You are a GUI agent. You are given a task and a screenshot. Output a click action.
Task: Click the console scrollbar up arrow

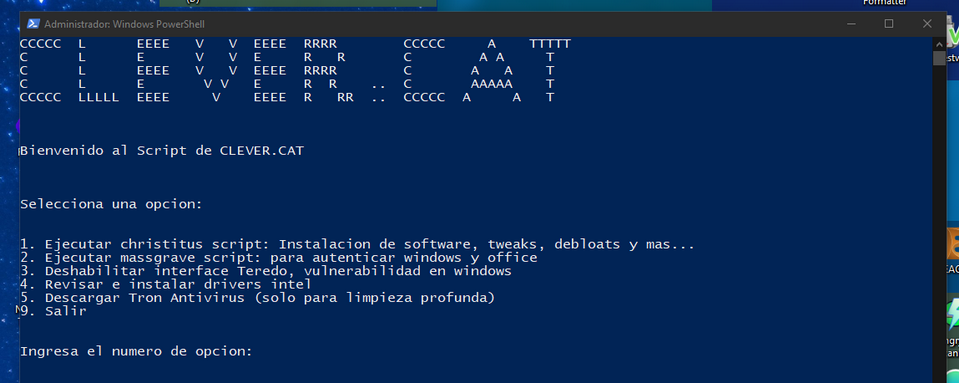(939, 43)
